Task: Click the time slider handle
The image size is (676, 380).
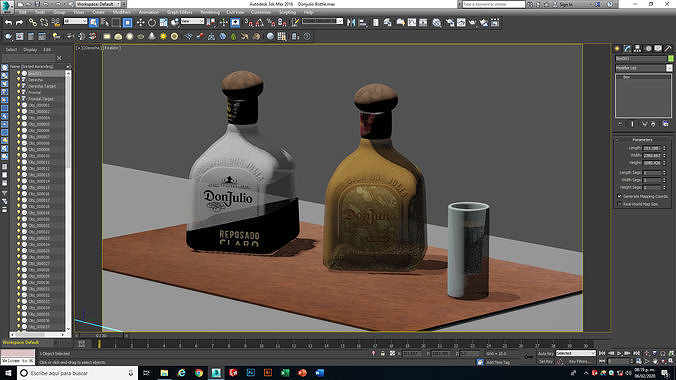Action: [101, 335]
